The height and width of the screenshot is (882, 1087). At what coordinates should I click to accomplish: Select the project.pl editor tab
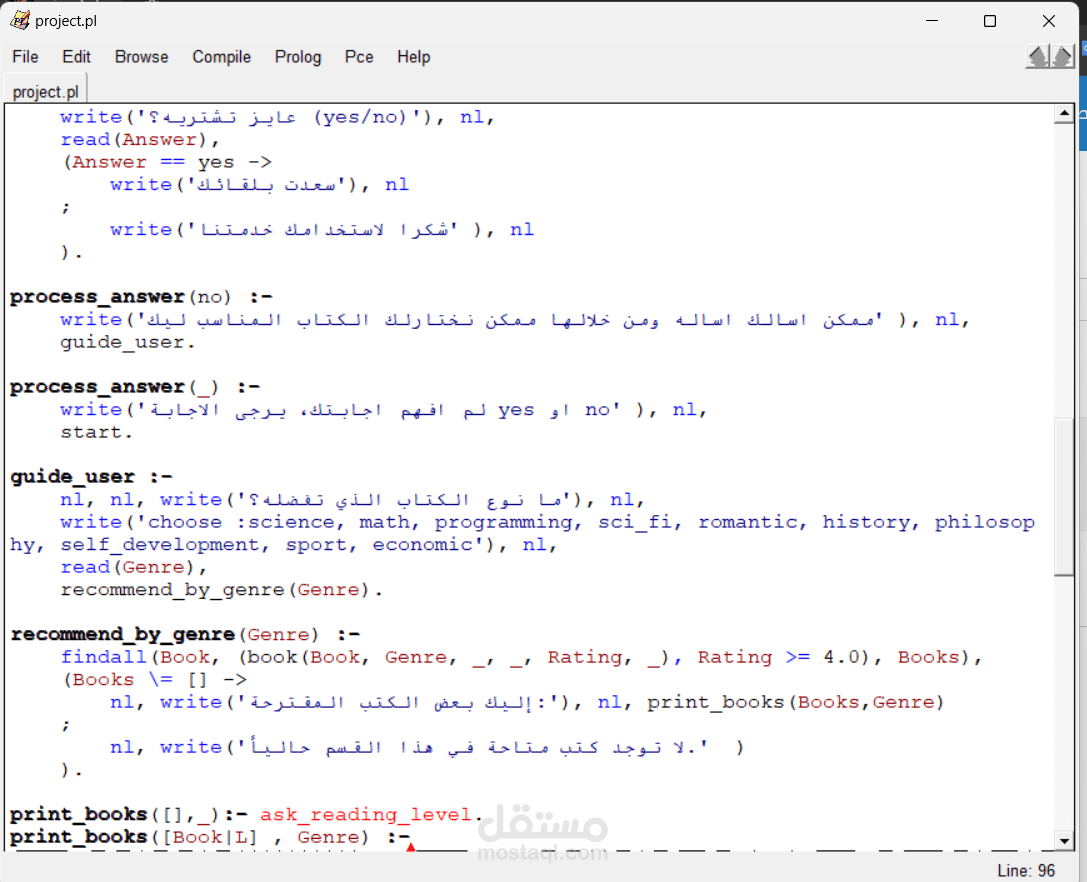pyautogui.click(x=46, y=92)
